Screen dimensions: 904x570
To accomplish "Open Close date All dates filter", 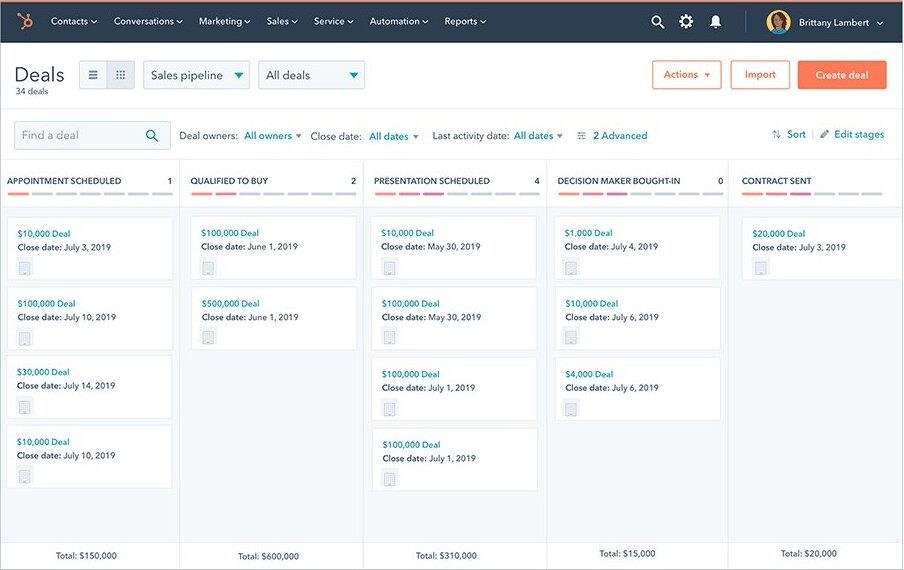I will click(393, 137).
